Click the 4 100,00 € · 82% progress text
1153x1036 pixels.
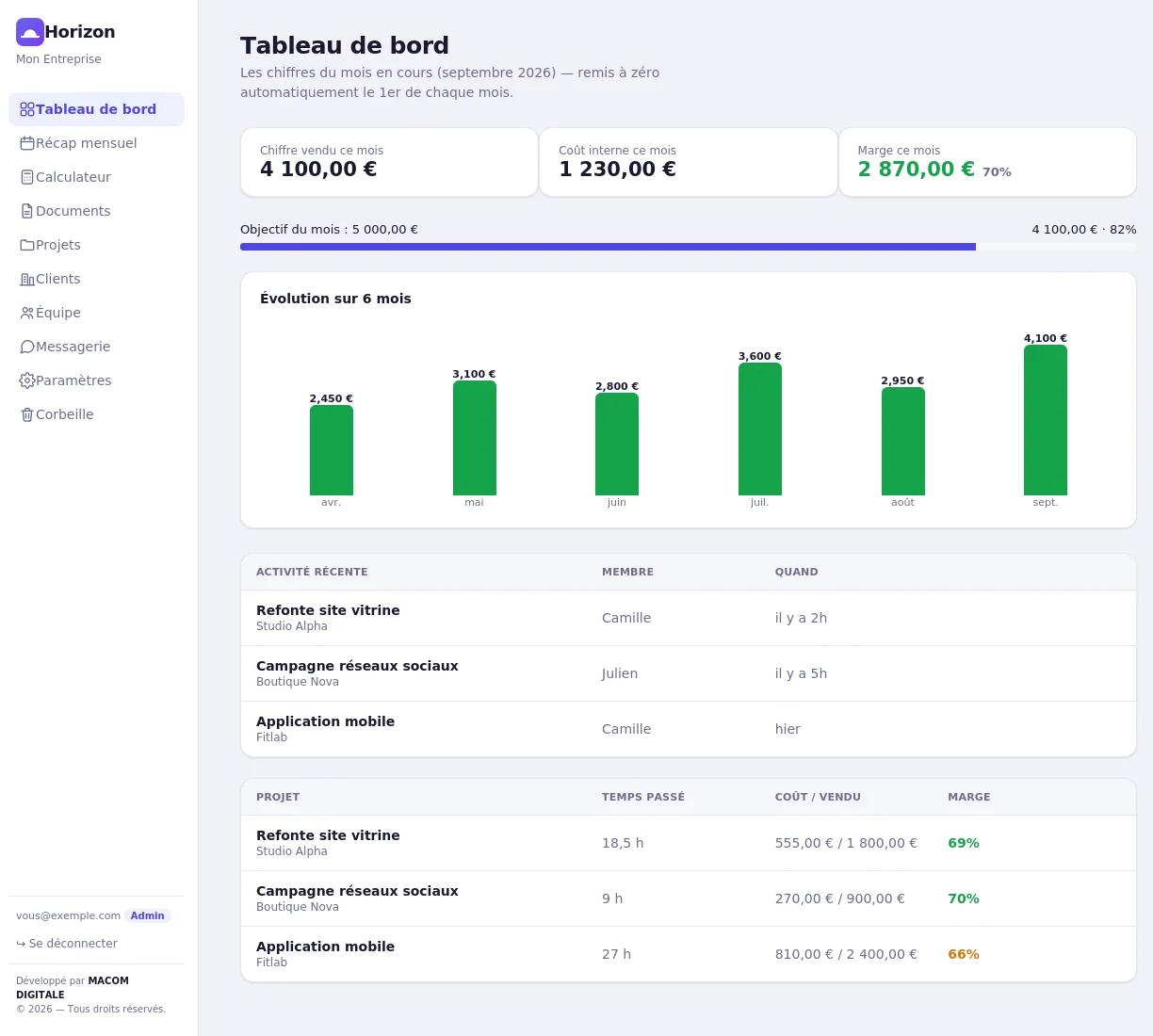(x=1084, y=230)
